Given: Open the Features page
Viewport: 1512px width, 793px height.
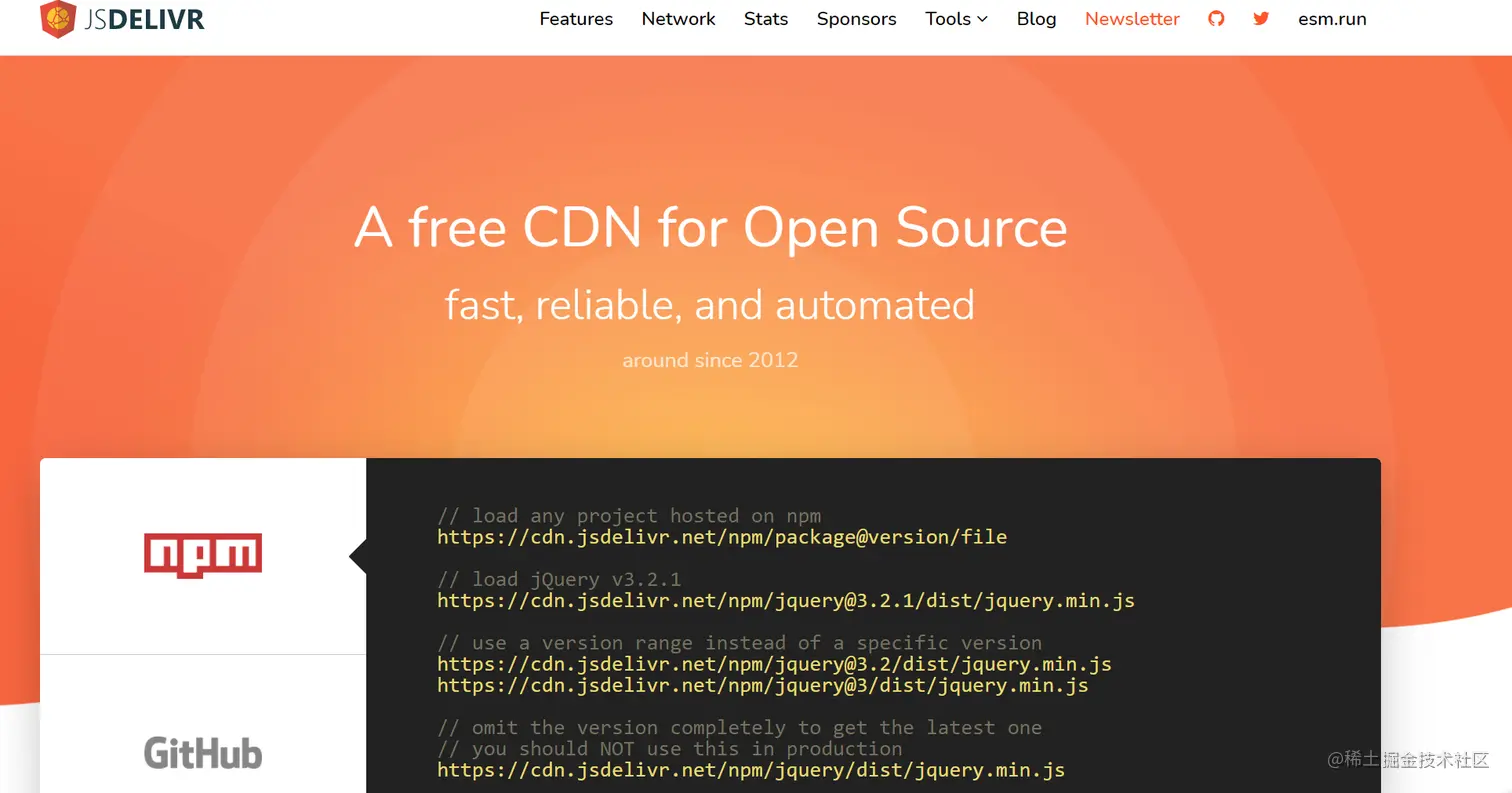Looking at the screenshot, I should [x=576, y=19].
